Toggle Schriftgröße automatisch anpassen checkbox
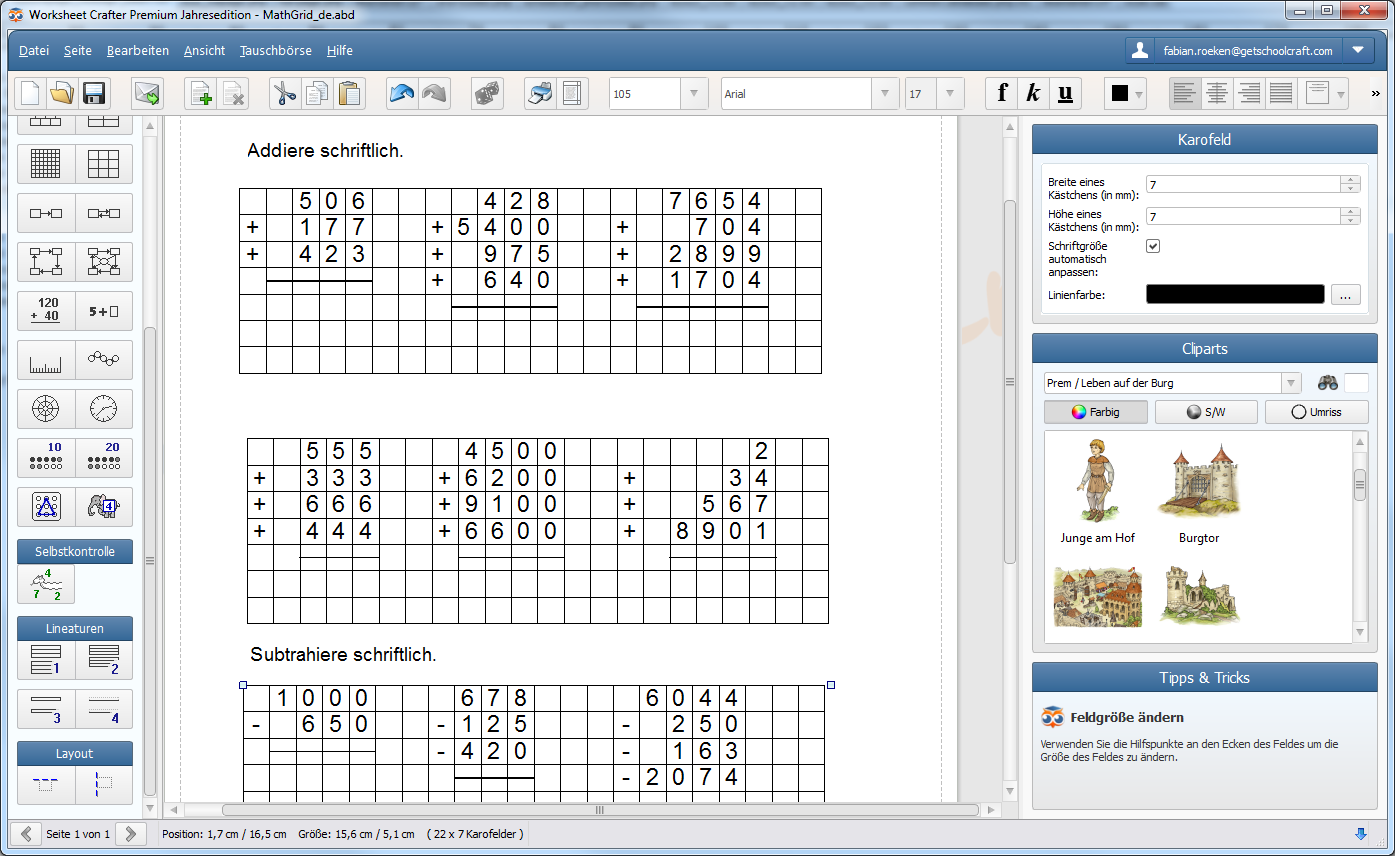The height and width of the screenshot is (856, 1395). pyautogui.click(x=1153, y=246)
